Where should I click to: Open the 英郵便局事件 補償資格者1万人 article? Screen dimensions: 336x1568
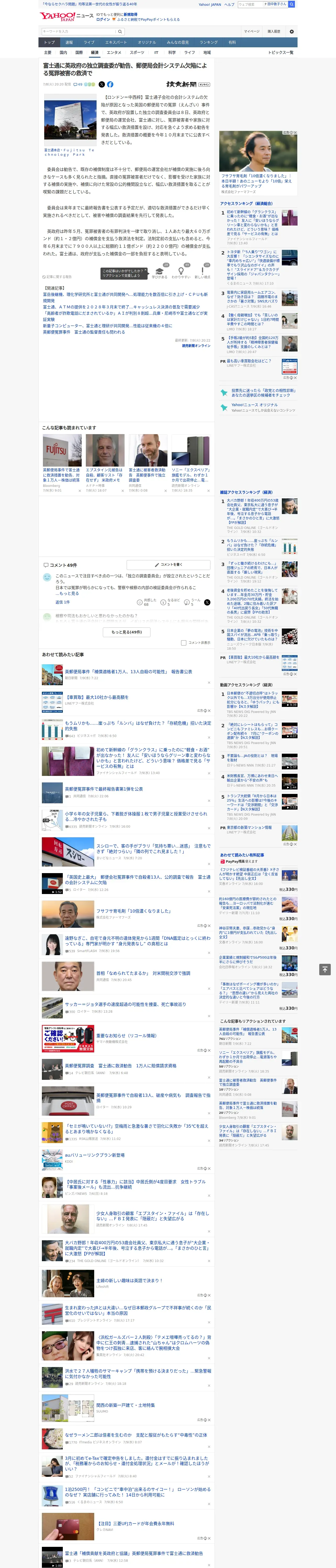(x=129, y=671)
